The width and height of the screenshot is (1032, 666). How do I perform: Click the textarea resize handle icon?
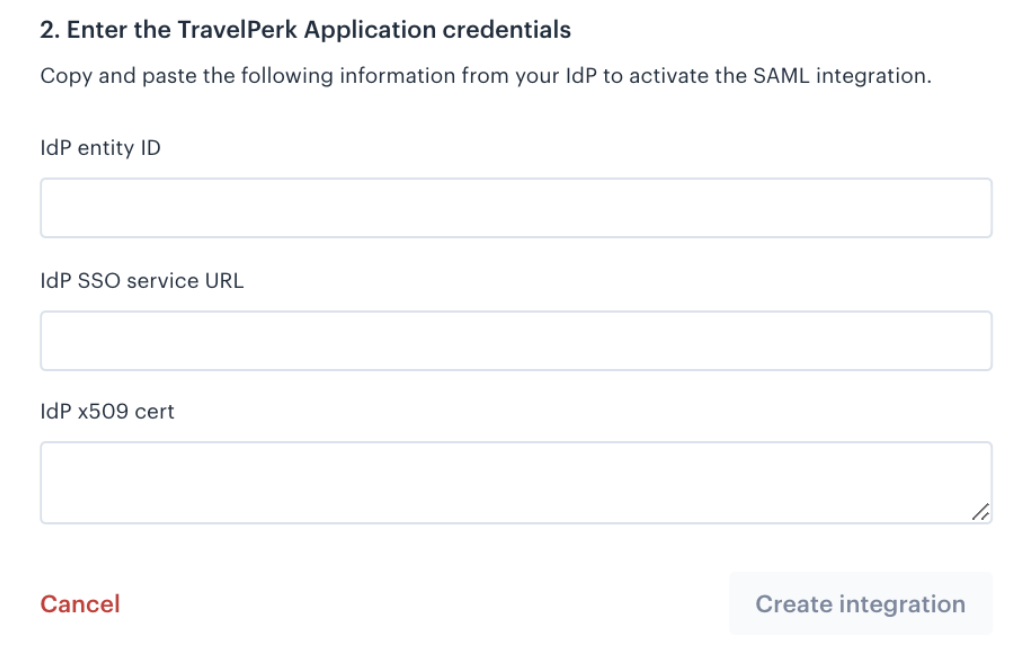(x=980, y=512)
